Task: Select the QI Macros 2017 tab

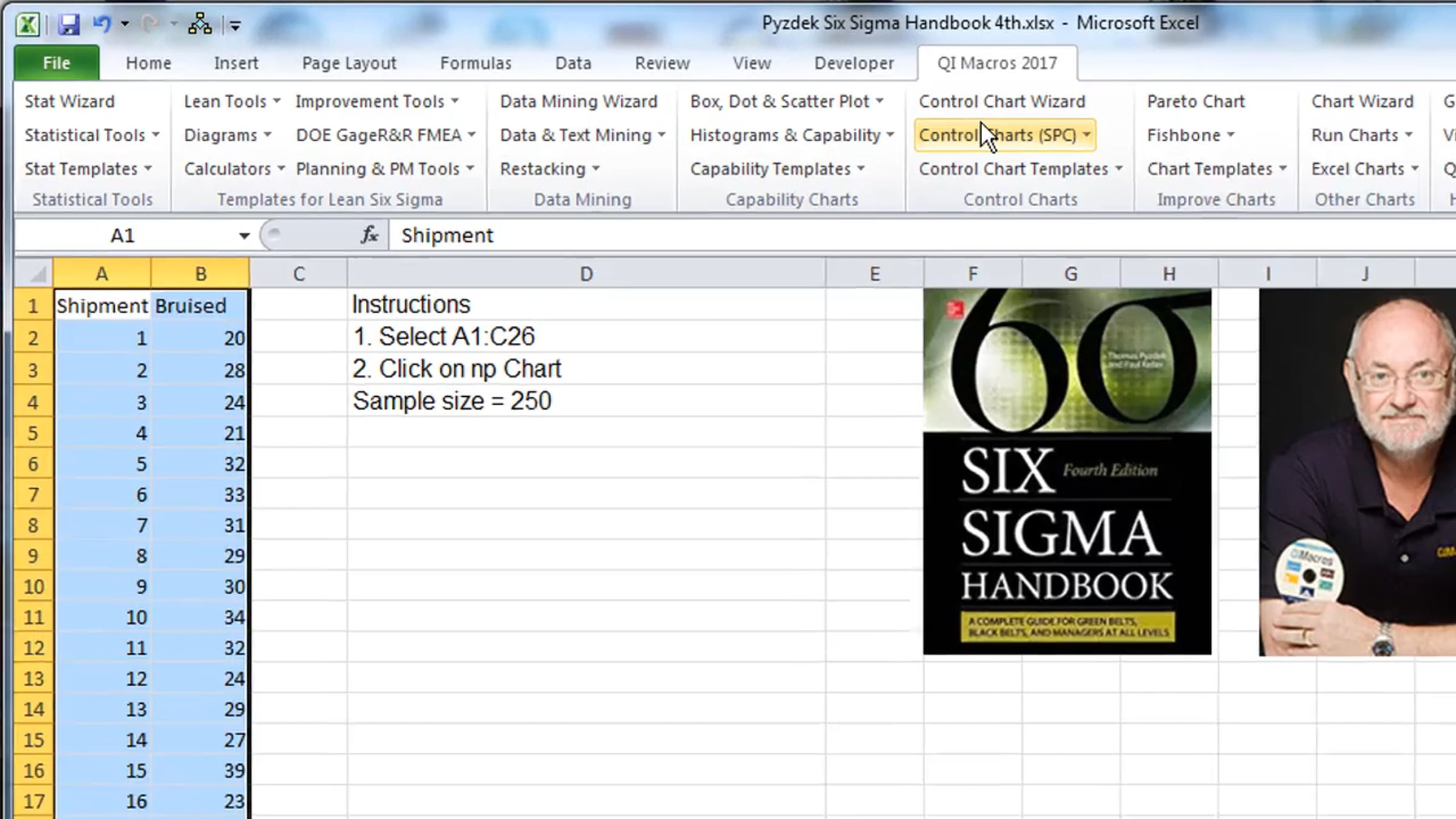Action: 997,63
